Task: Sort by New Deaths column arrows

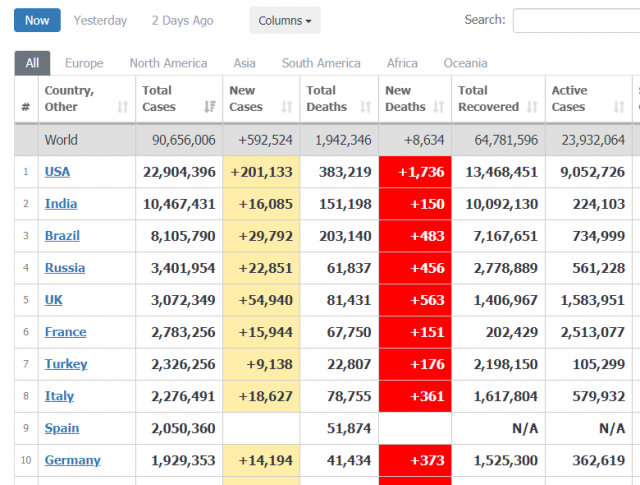Action: (439, 107)
